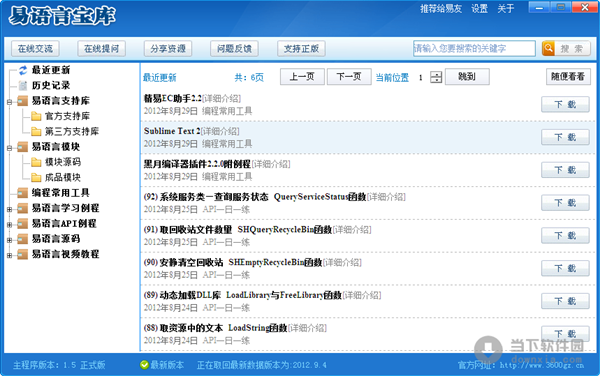600x376 pixels.
Task: Open the 设置 menu at top
Action: click(479, 8)
